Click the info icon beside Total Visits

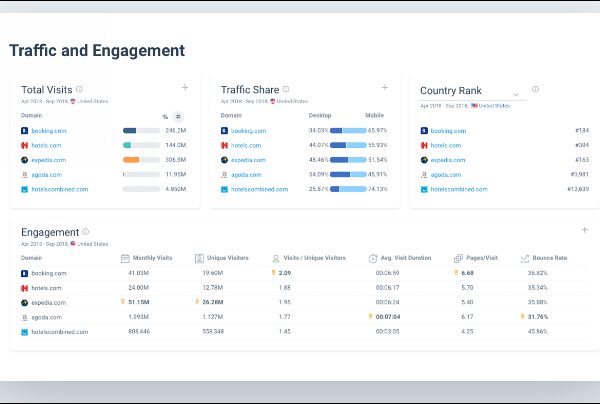click(x=79, y=89)
